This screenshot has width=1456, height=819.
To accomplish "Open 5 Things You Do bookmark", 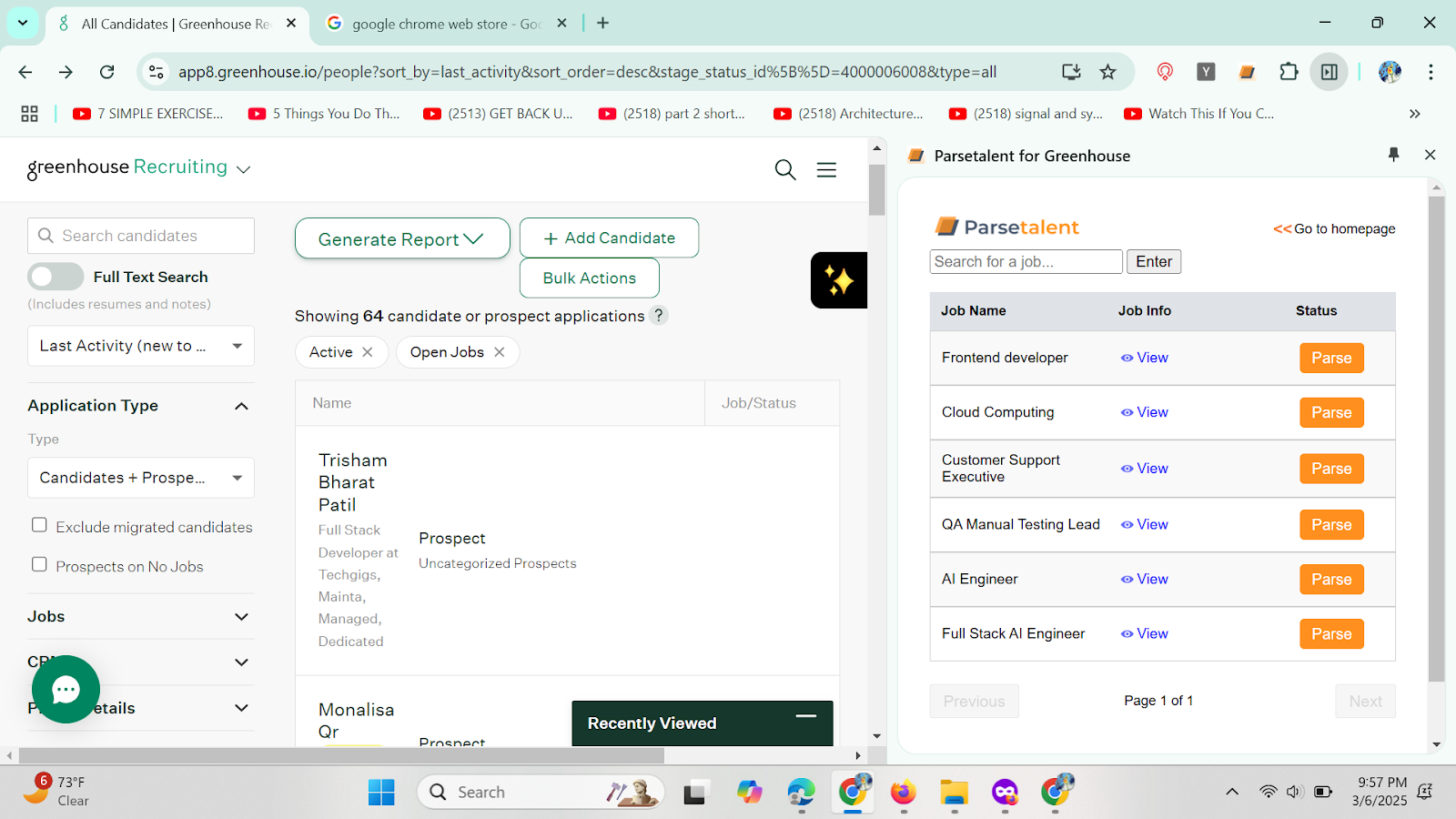I will (x=324, y=114).
